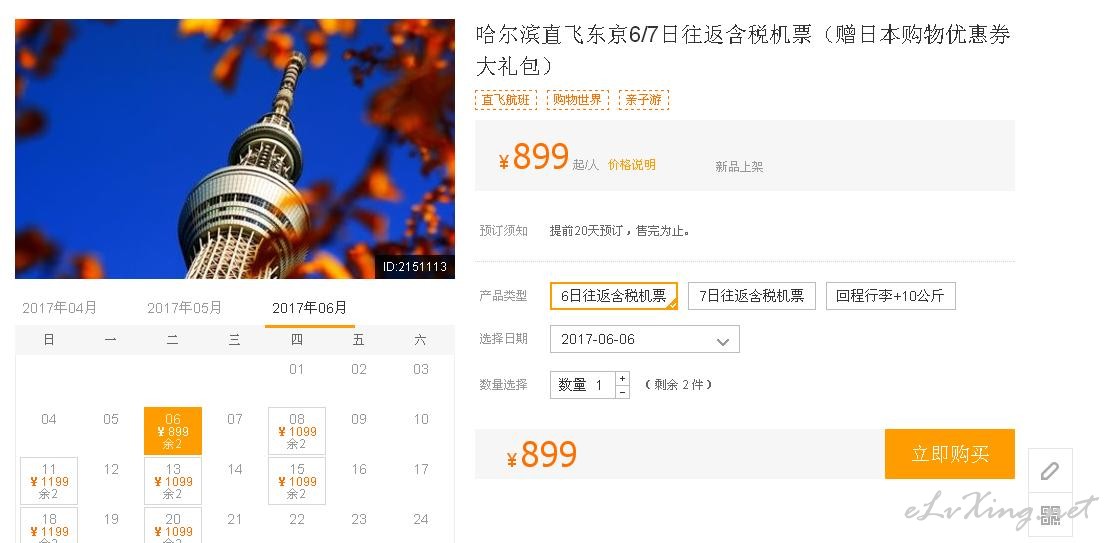Click the pencil feedback icon
The image size is (1109, 543).
tap(1050, 471)
